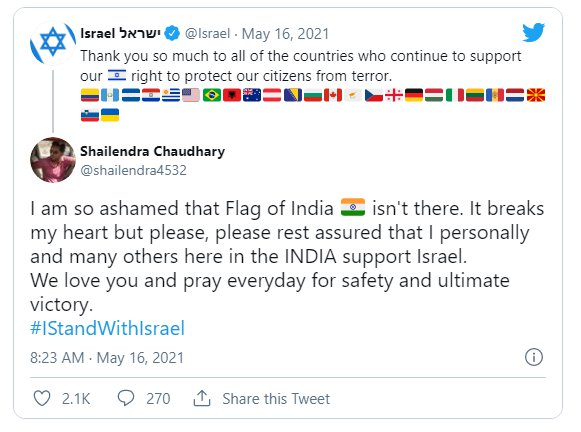
Task: Click the Canada flag emoji
Action: pos(332,95)
